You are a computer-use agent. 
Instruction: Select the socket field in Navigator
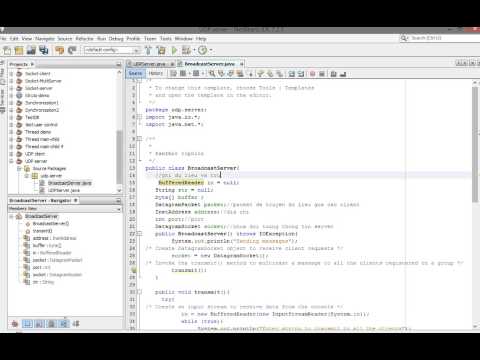coord(57,275)
